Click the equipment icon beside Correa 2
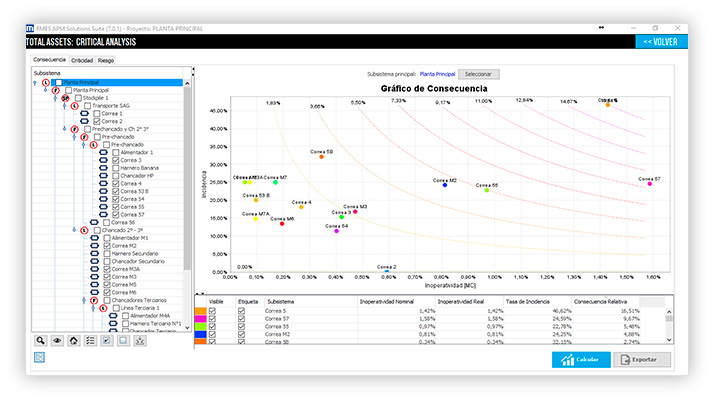The height and width of the screenshot is (399, 716). [84, 121]
